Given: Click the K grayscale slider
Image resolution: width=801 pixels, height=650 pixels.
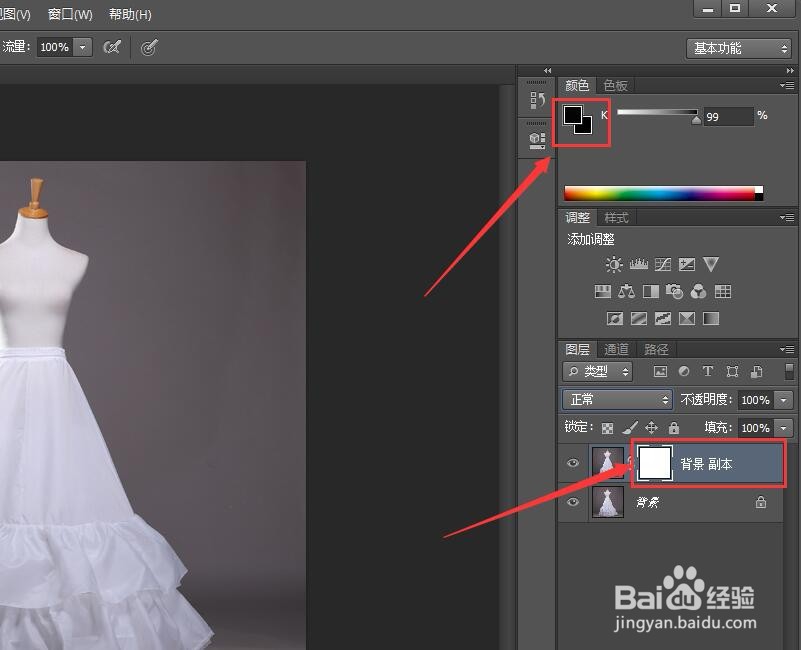Looking at the screenshot, I should pyautogui.click(x=657, y=112).
